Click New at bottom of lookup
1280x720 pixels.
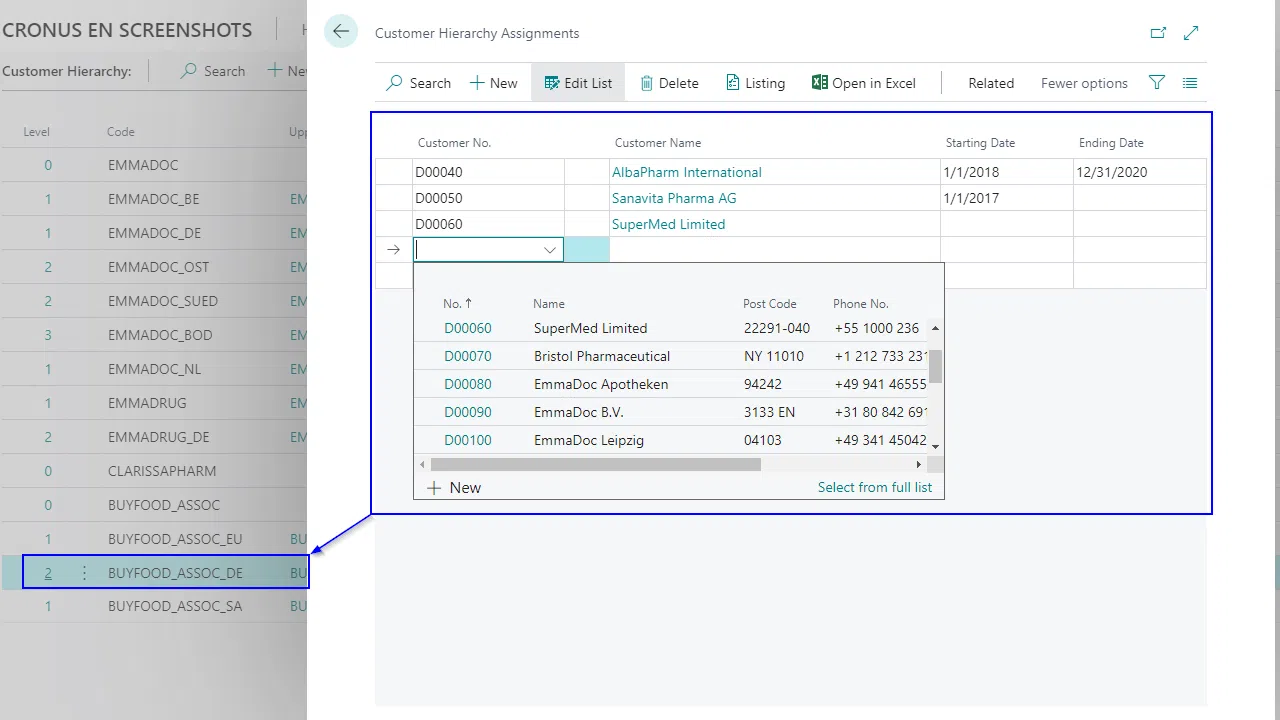[454, 488]
